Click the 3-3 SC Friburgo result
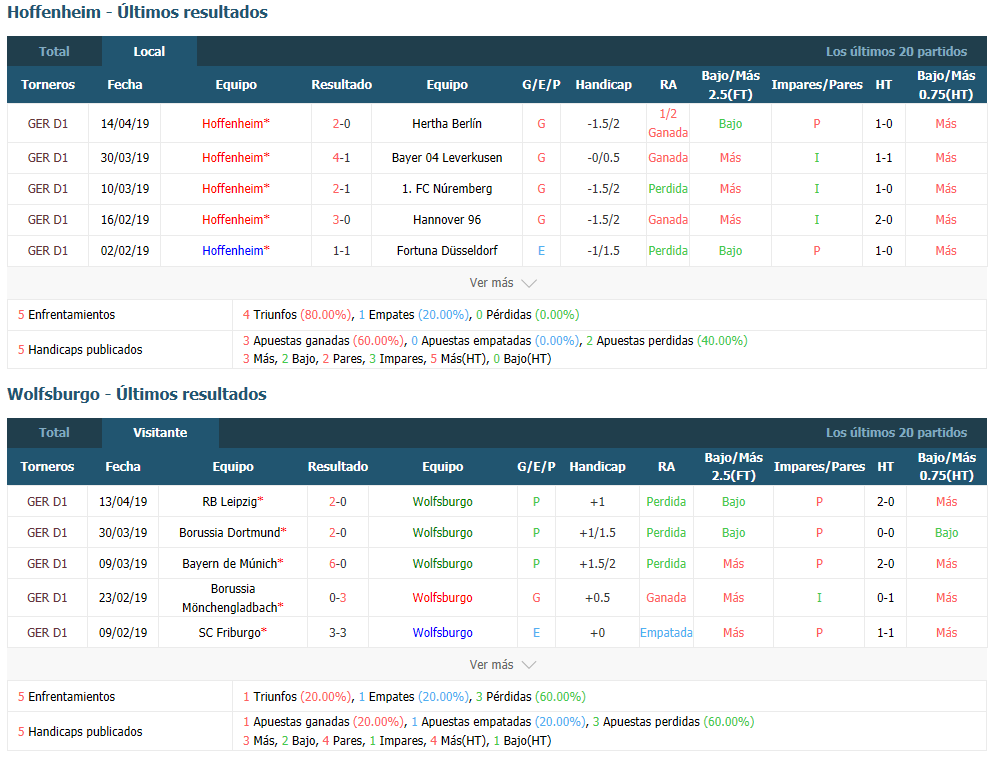 pos(337,633)
